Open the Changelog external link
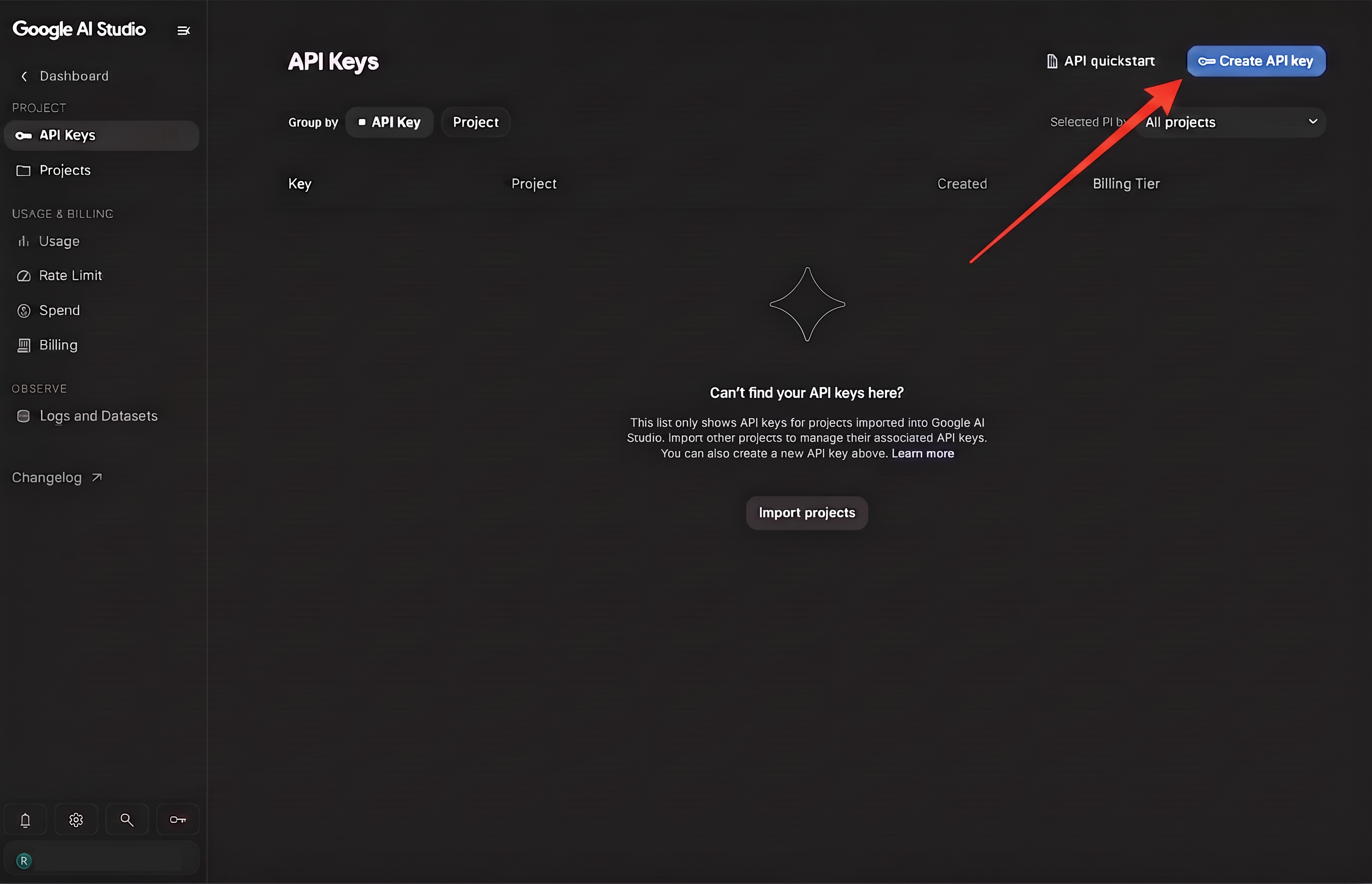The image size is (1372, 884). [57, 478]
